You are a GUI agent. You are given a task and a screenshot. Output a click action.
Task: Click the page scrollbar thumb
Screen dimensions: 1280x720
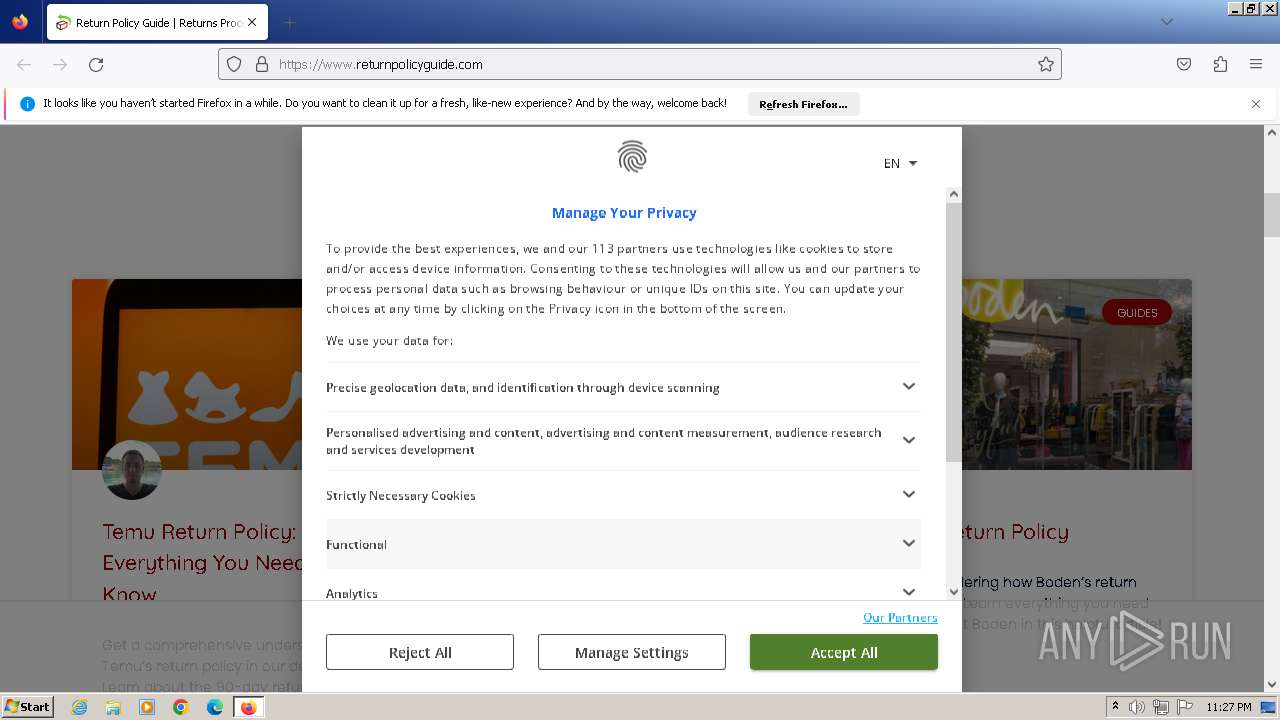[x=1272, y=213]
